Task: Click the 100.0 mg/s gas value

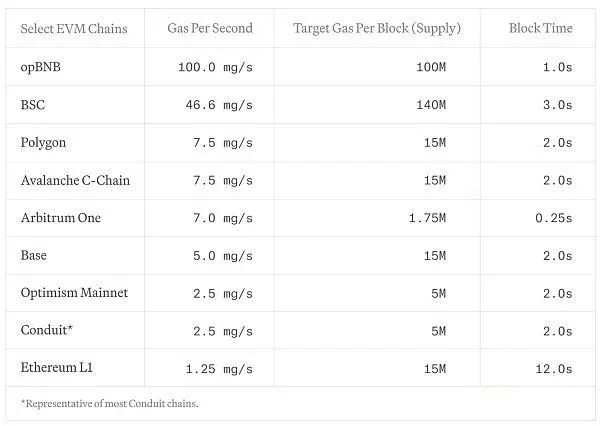Action: (x=215, y=67)
